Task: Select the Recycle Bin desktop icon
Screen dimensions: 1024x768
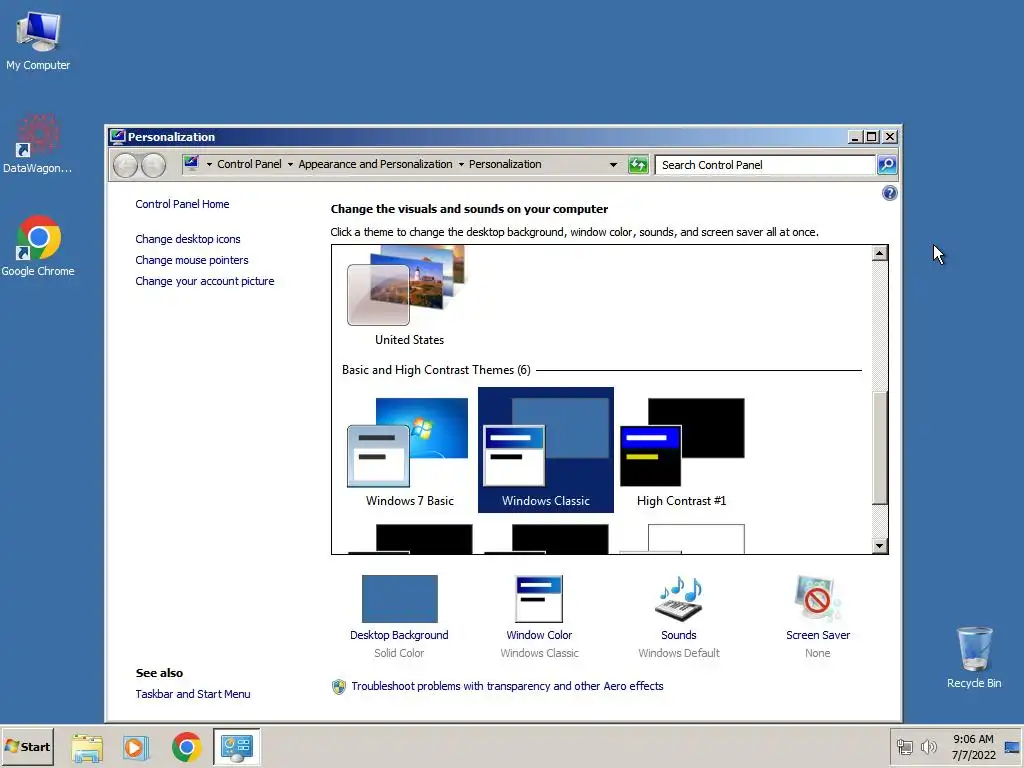Action: pyautogui.click(x=974, y=658)
